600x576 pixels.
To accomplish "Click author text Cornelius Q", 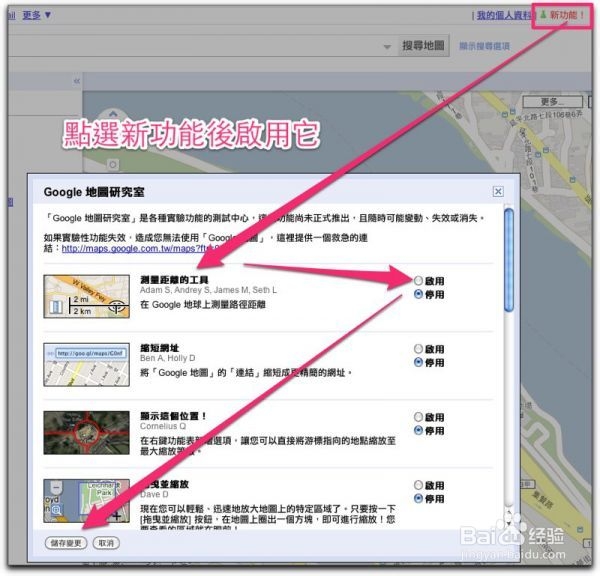I will (x=163, y=426).
